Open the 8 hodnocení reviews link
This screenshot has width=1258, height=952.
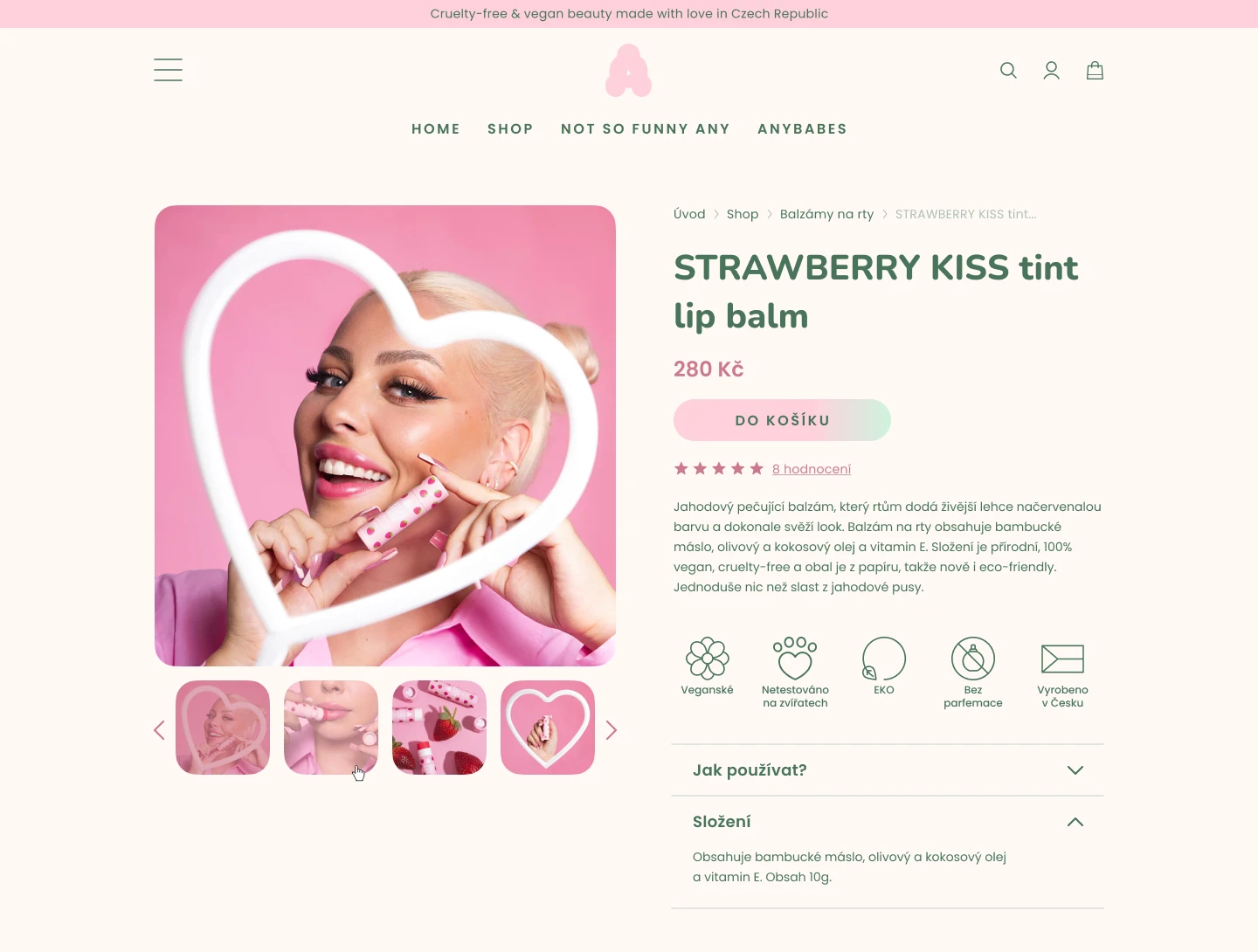(x=812, y=469)
